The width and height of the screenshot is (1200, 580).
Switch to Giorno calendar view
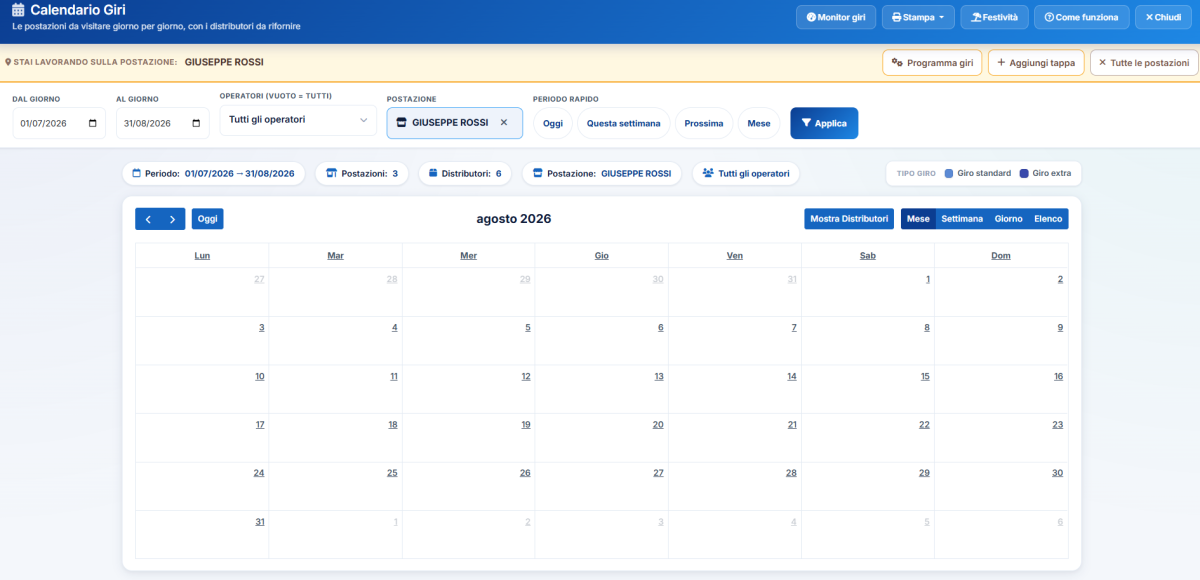(x=1008, y=219)
